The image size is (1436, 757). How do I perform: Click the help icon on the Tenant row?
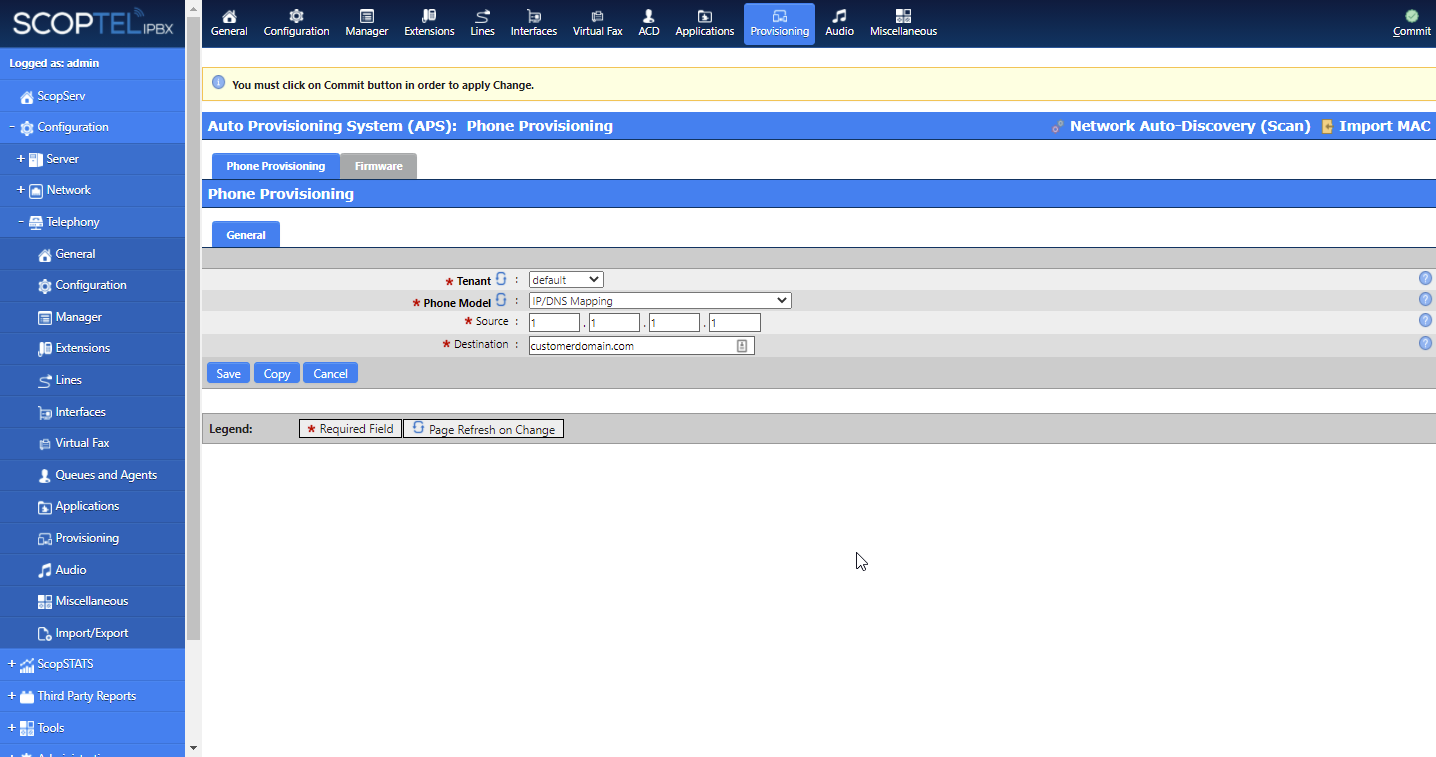click(1425, 278)
